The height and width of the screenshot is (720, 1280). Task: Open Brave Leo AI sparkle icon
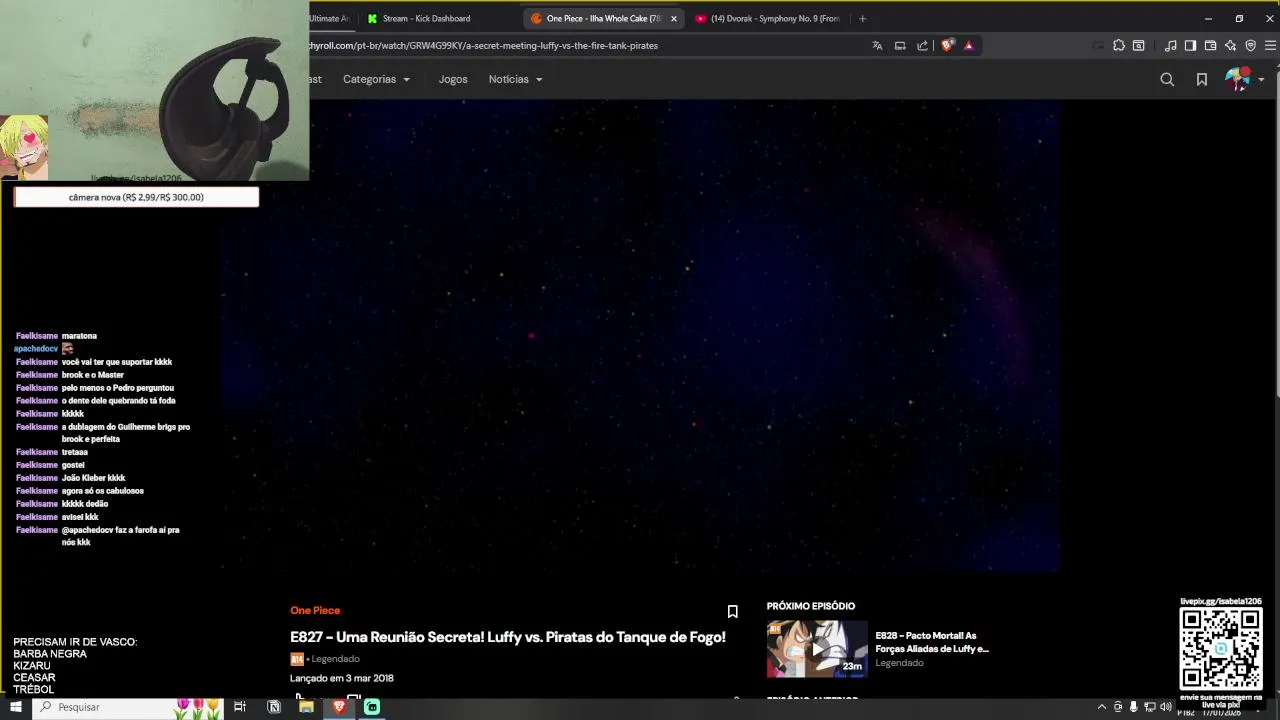coord(1230,45)
